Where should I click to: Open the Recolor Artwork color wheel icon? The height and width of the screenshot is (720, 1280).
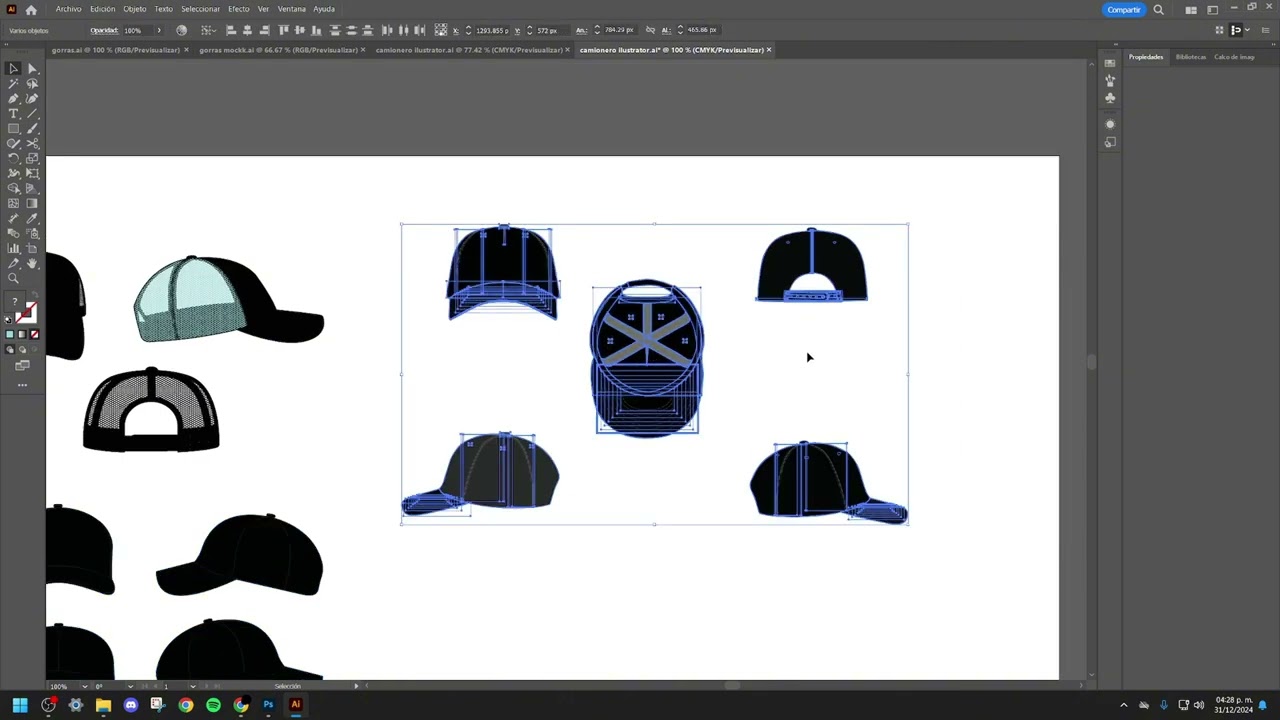click(x=181, y=30)
